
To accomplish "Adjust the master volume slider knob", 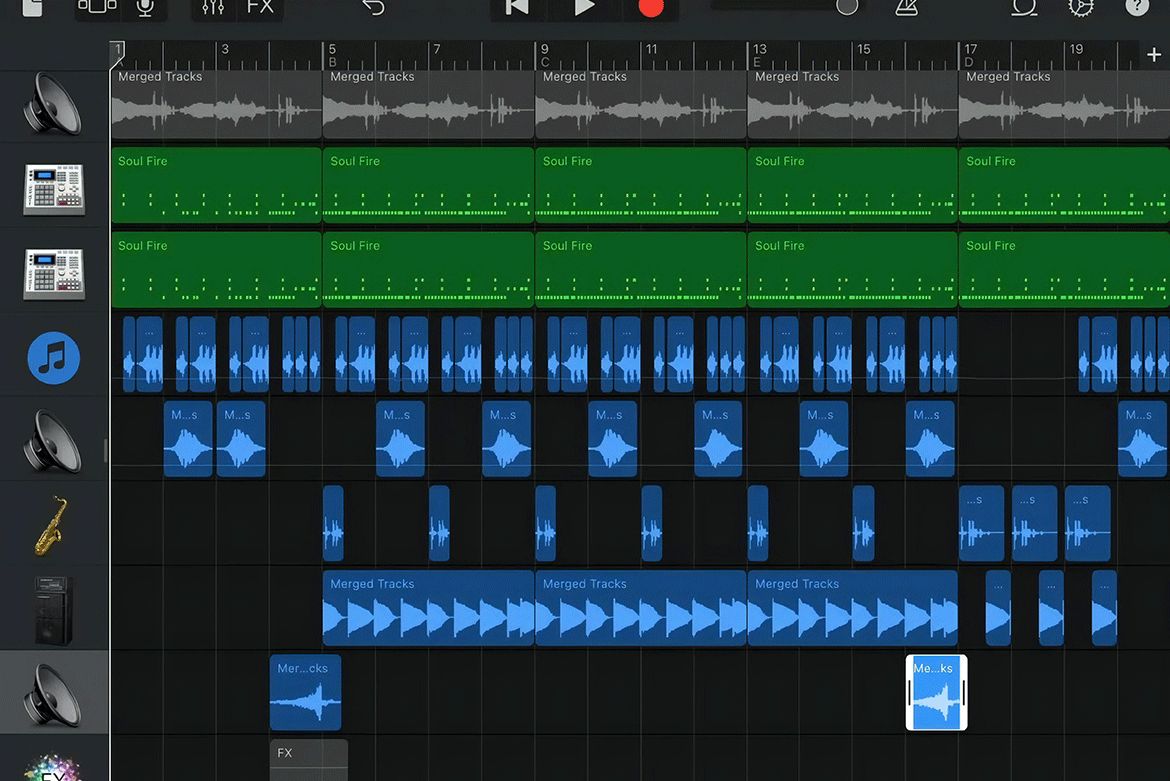I will (847, 7).
